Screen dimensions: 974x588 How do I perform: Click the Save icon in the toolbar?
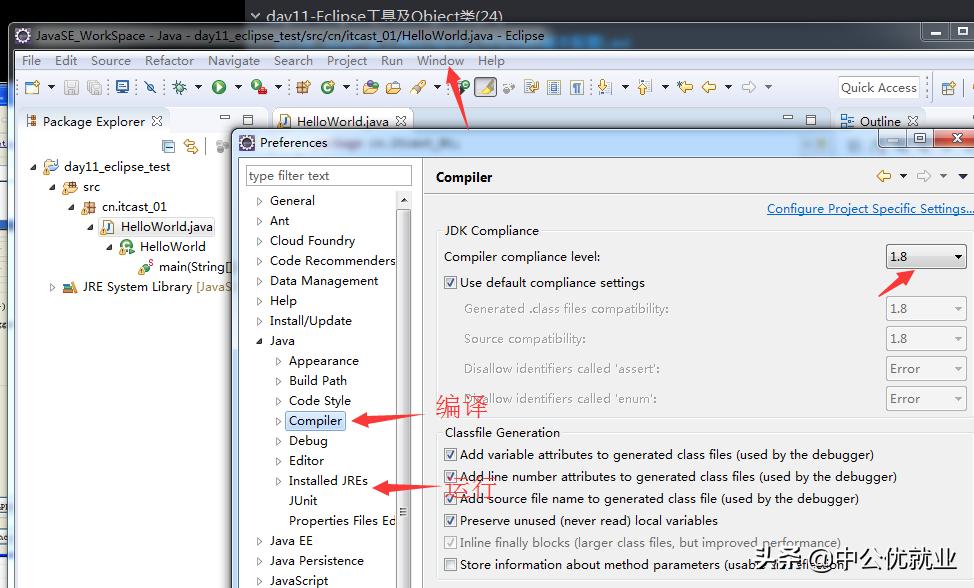70,87
